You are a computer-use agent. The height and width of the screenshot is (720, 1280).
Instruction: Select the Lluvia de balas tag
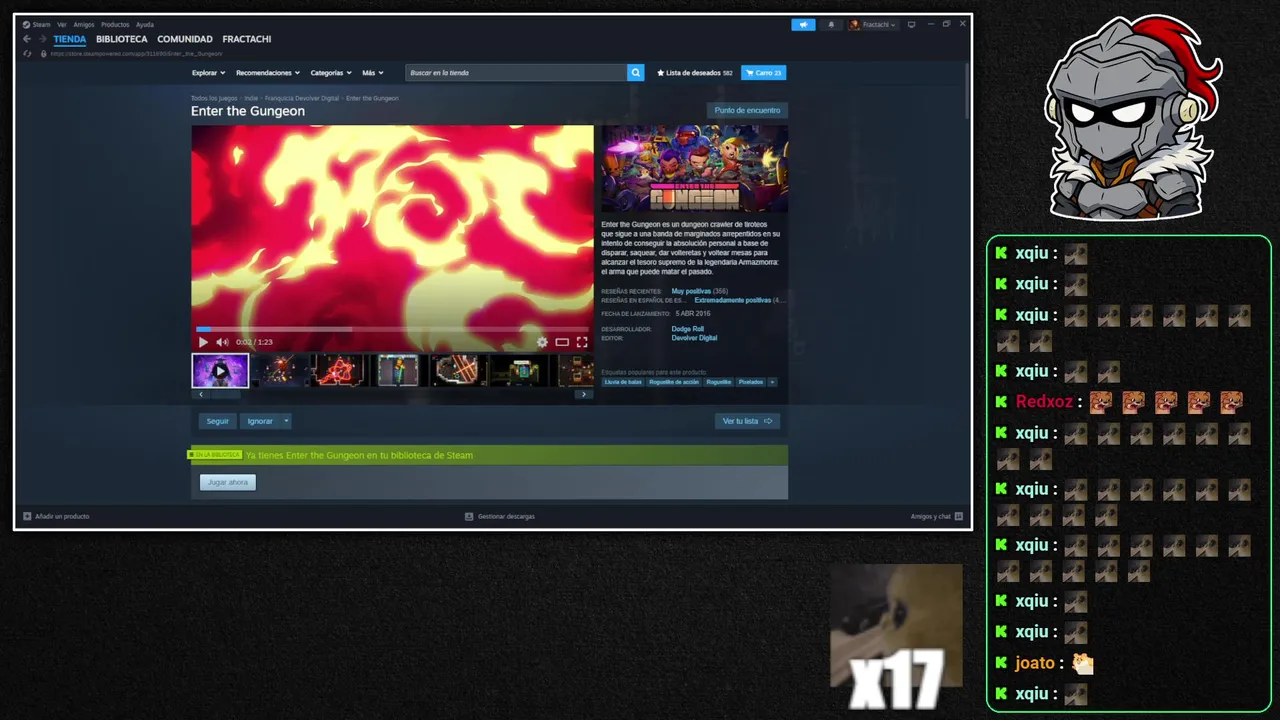pos(623,382)
